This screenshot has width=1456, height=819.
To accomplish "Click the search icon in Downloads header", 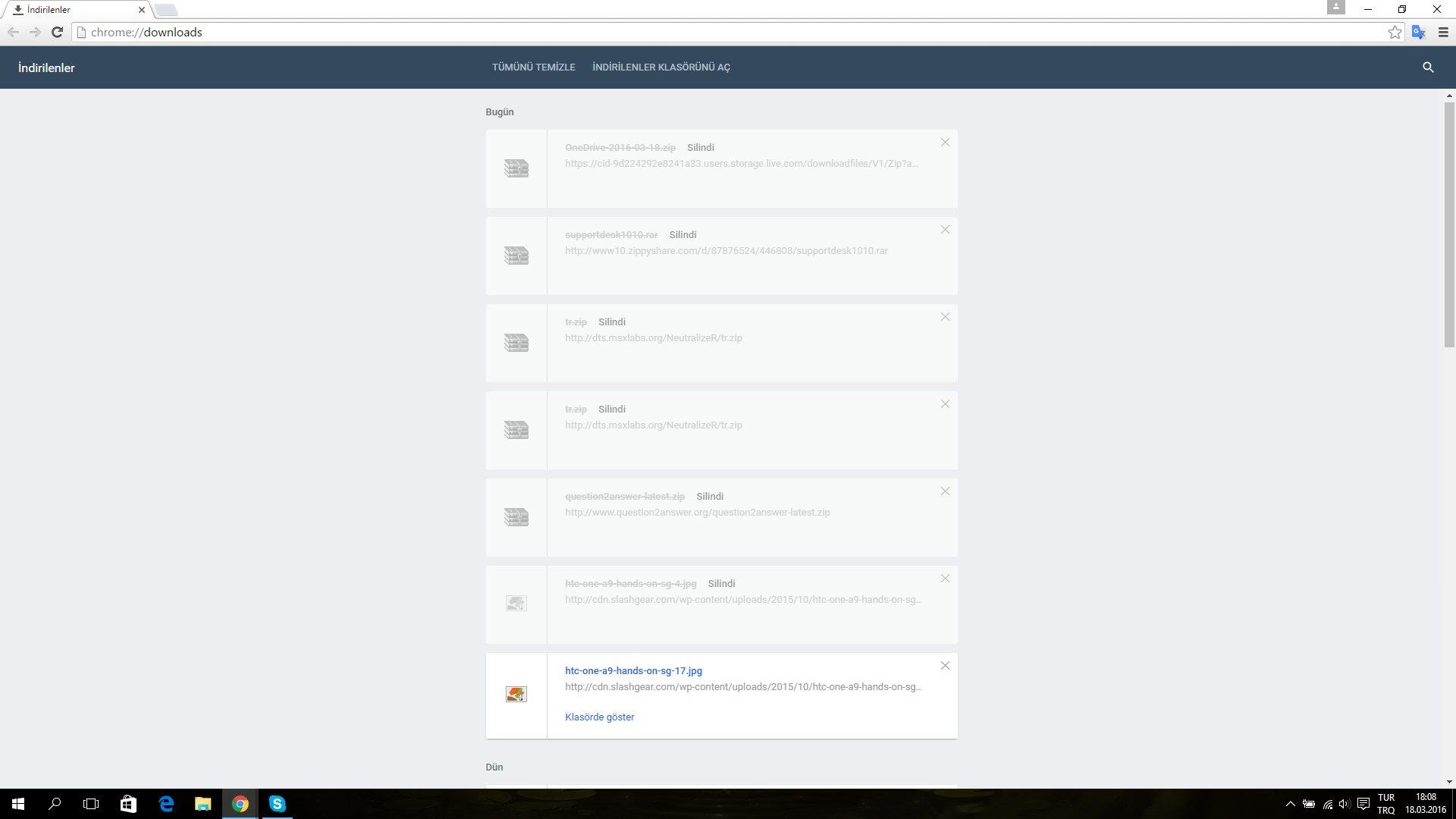I will point(1428,67).
